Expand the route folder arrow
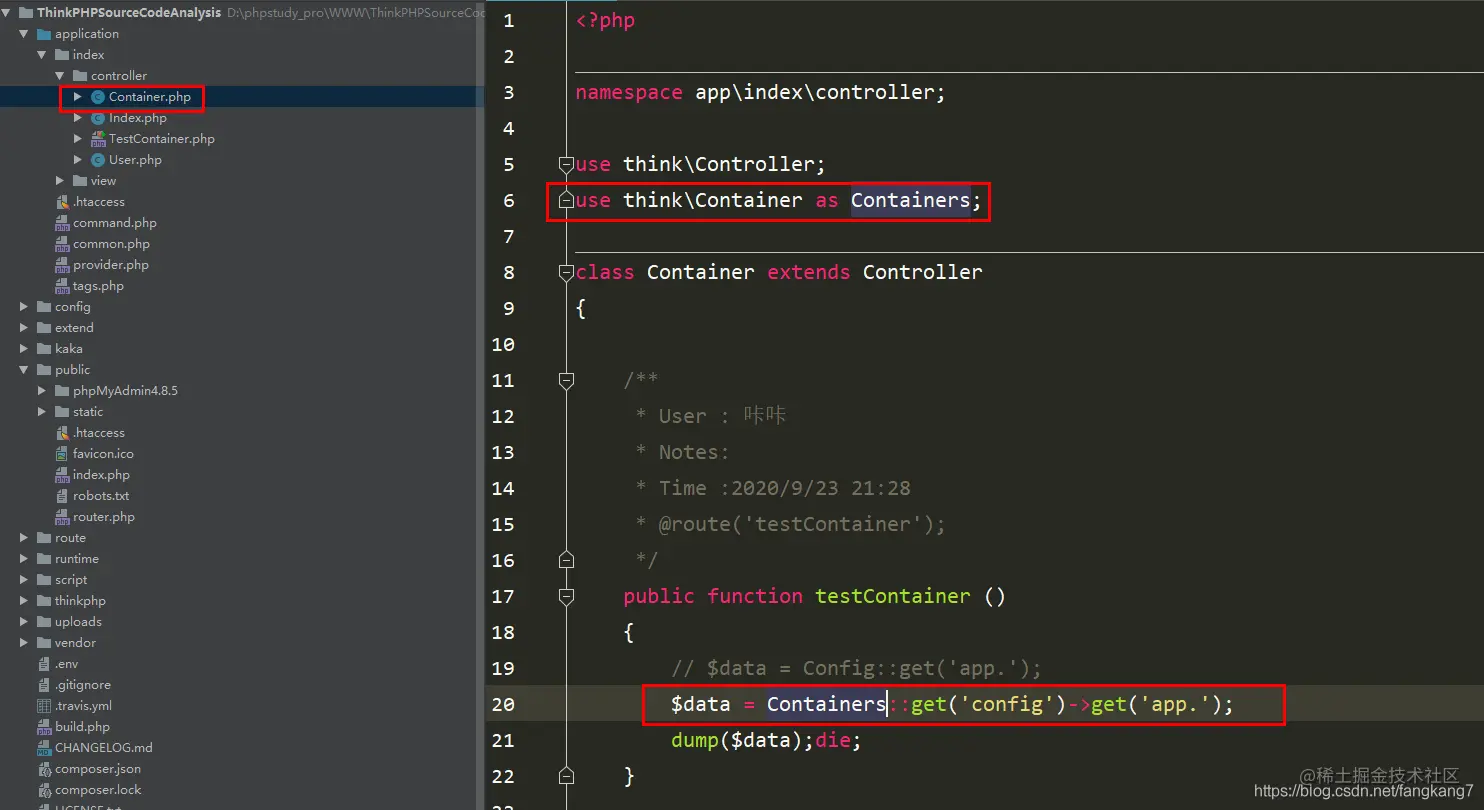This screenshot has width=1484, height=810. pos(24,538)
